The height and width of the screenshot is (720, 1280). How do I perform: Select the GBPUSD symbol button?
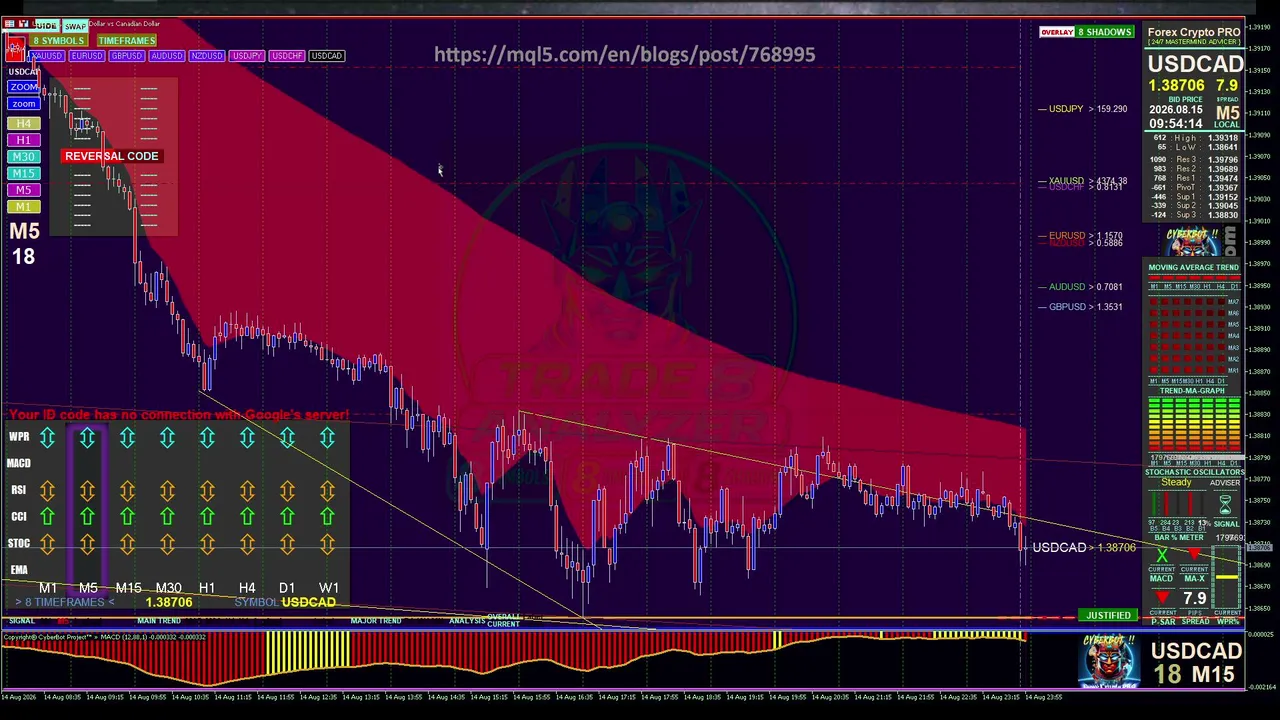click(127, 56)
